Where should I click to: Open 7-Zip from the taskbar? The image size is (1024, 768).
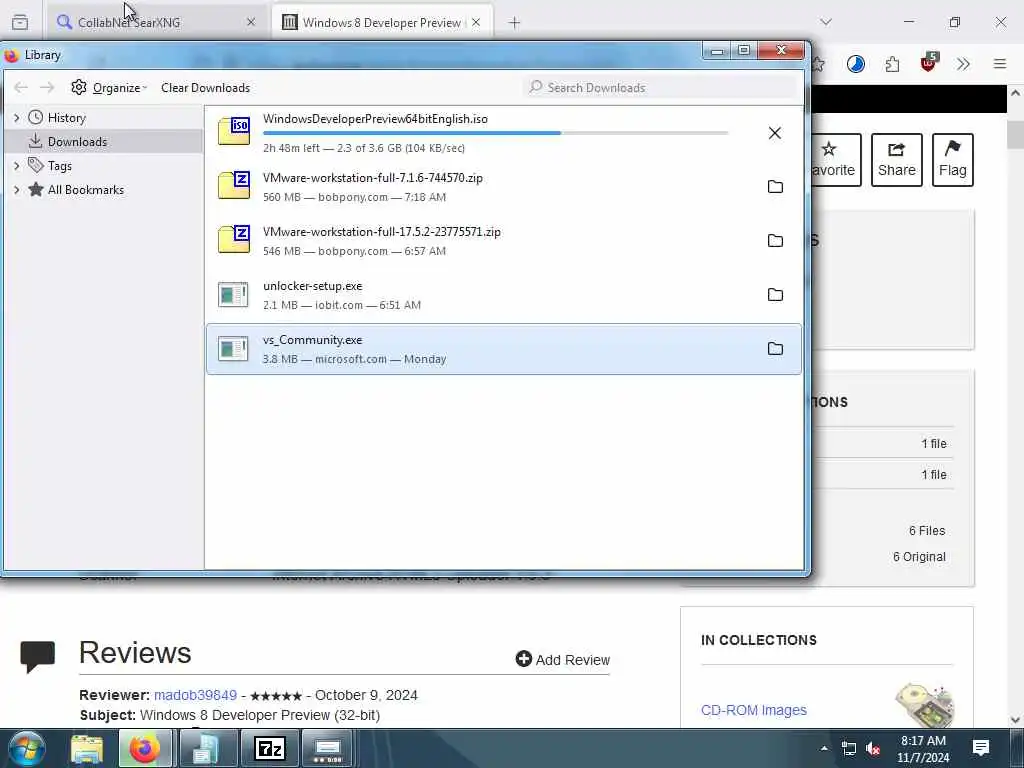click(270, 749)
